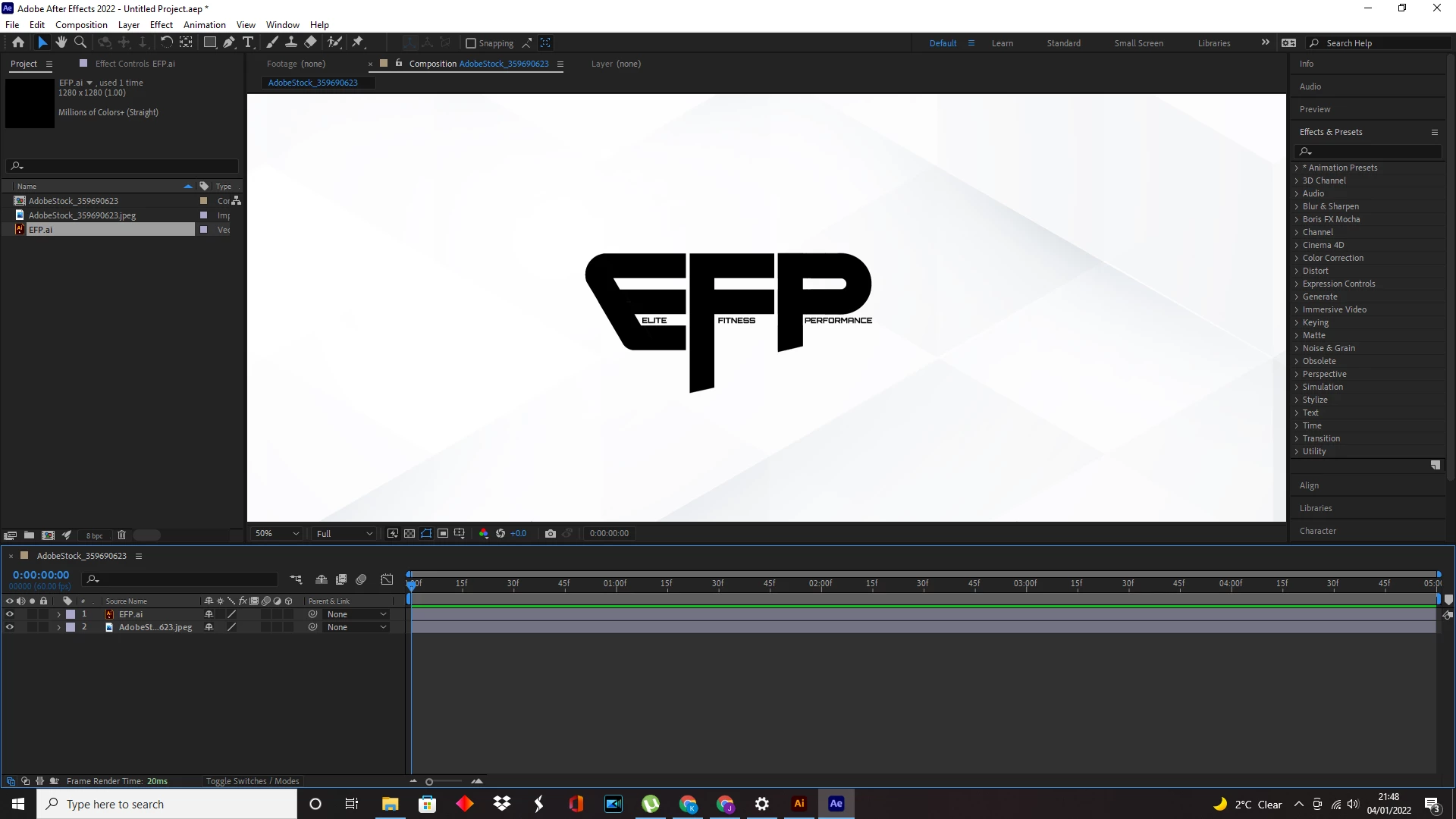This screenshot has height=819, width=1456.
Task: Open Illustrator from the Windows taskbar
Action: tap(799, 804)
